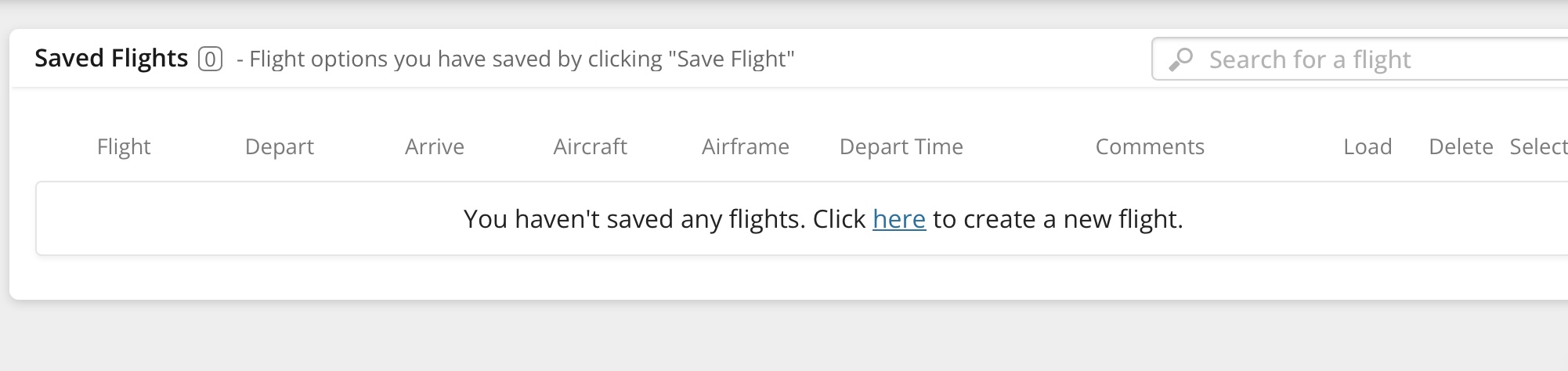Click the Select column header

1538,146
